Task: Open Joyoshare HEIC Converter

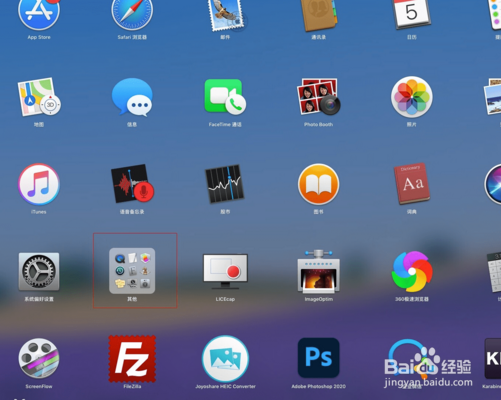Action: 225,359
